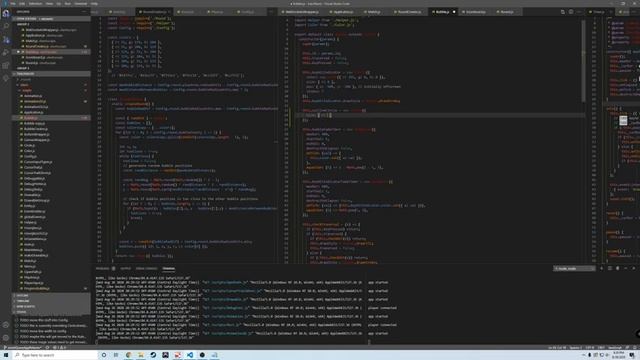Screen dimensions: 640x360
Task: Click the Visual Studio Code taskbar icon
Action: tap(190, 355)
